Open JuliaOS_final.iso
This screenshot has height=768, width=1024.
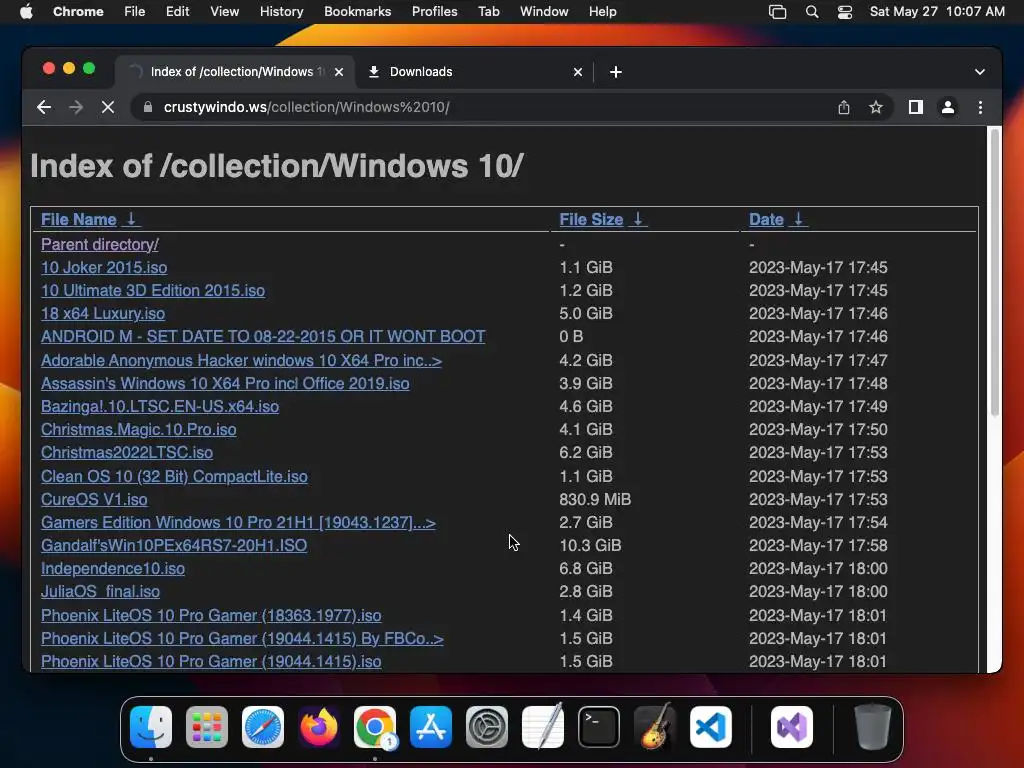click(100, 591)
